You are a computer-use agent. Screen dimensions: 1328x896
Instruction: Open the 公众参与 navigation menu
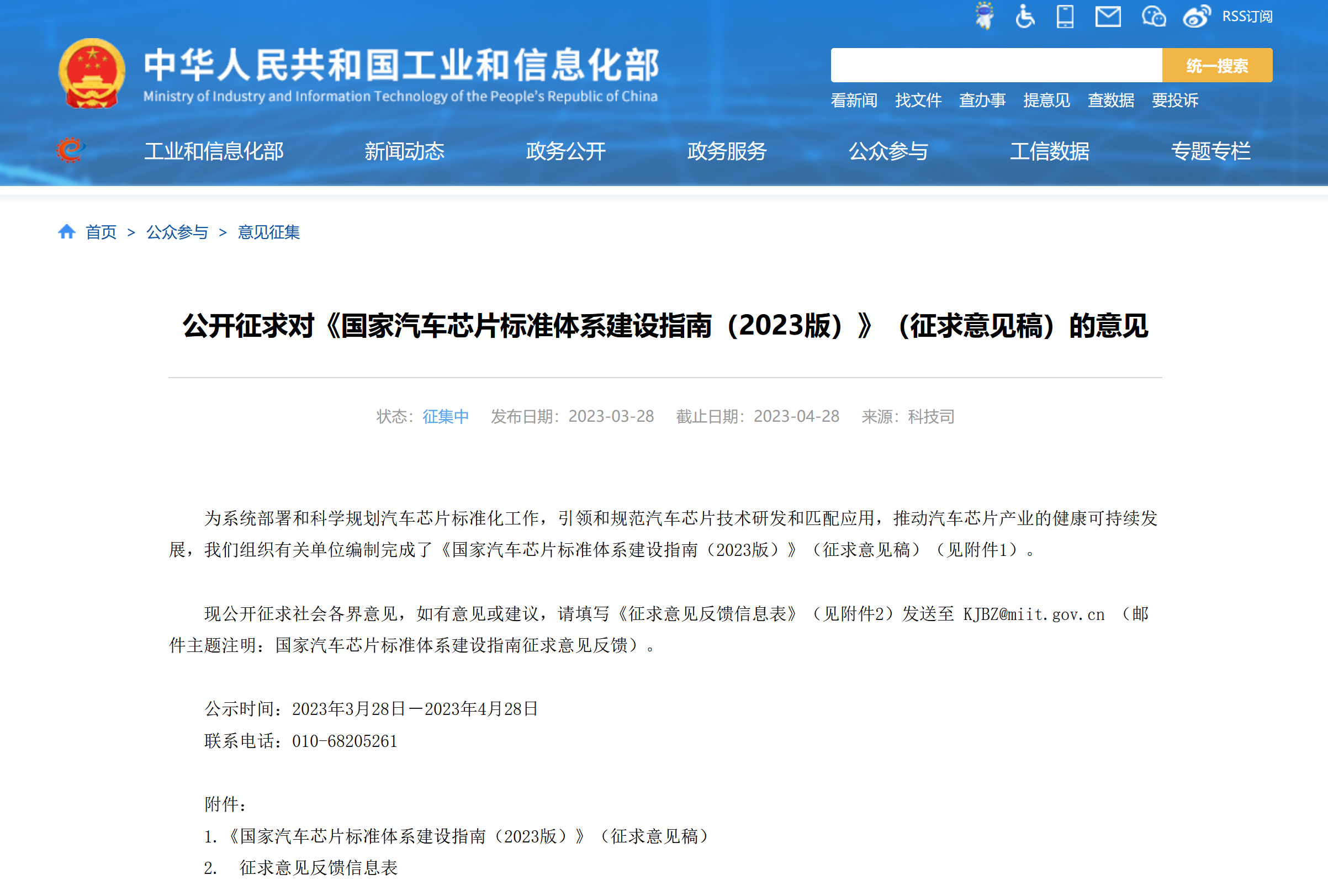pyautogui.click(x=888, y=151)
